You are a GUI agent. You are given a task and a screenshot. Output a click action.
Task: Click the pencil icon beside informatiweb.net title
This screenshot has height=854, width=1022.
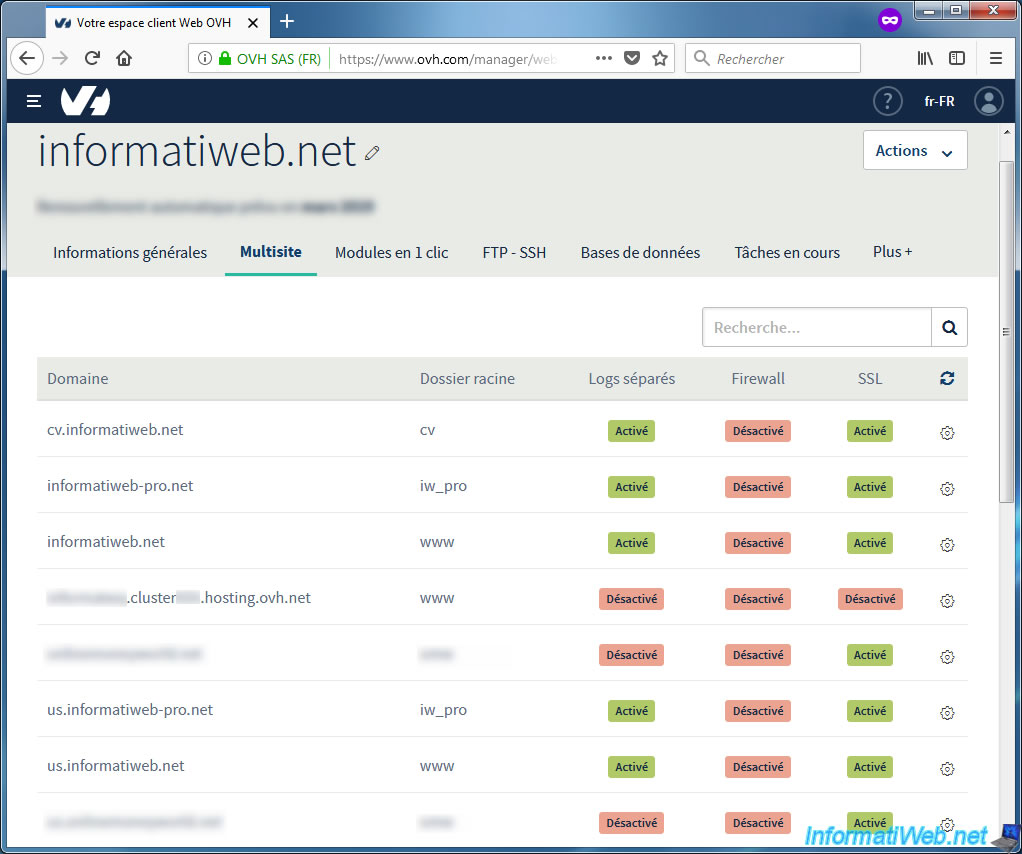[373, 153]
